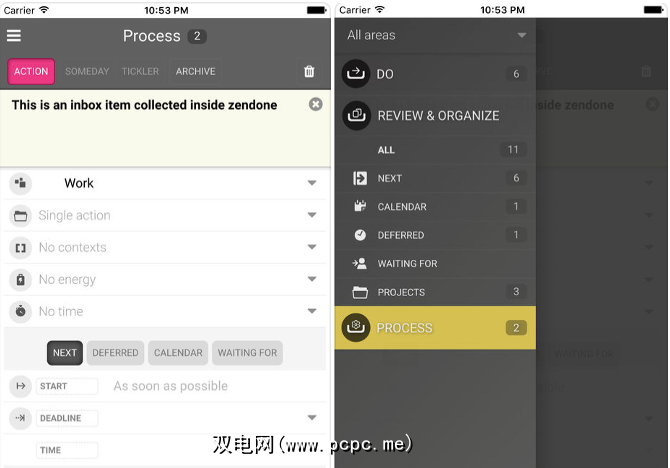This screenshot has width=670, height=468.
Task: Select the DEFERRED status toggle
Action: 115,353
